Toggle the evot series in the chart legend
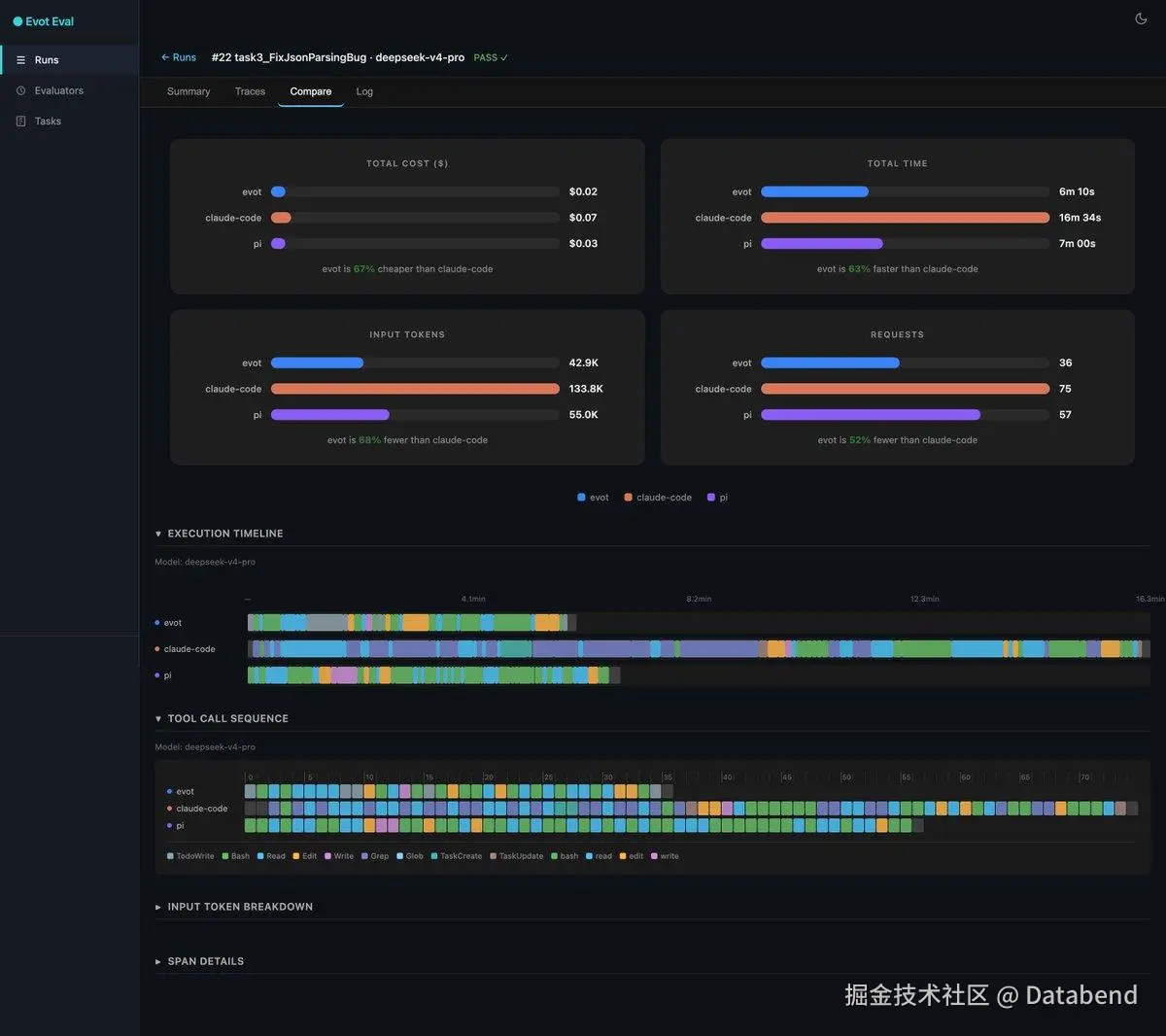This screenshot has width=1166, height=1036. coord(593,498)
